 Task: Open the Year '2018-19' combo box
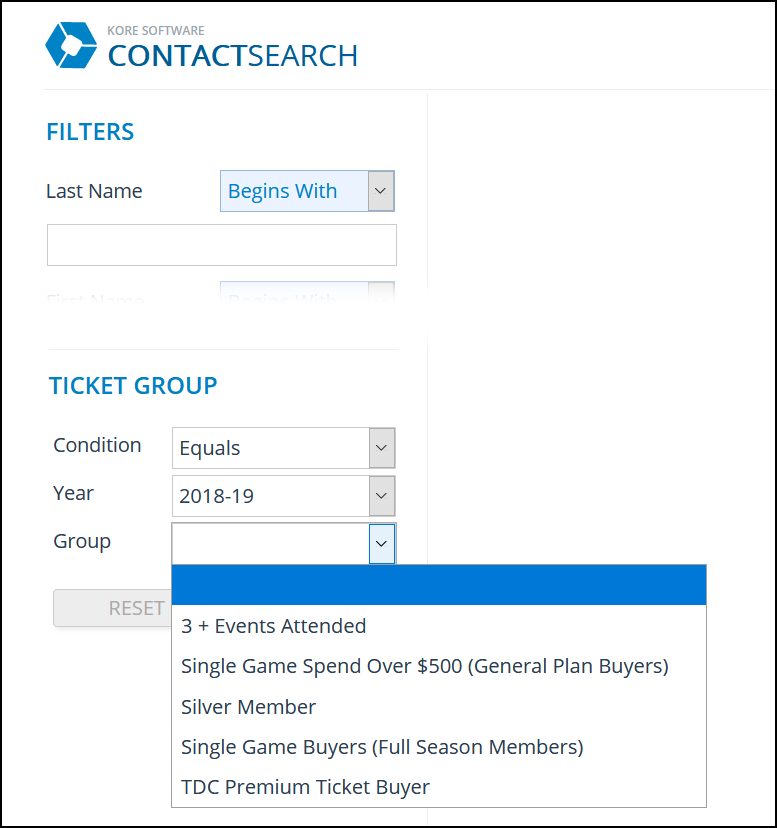(284, 496)
